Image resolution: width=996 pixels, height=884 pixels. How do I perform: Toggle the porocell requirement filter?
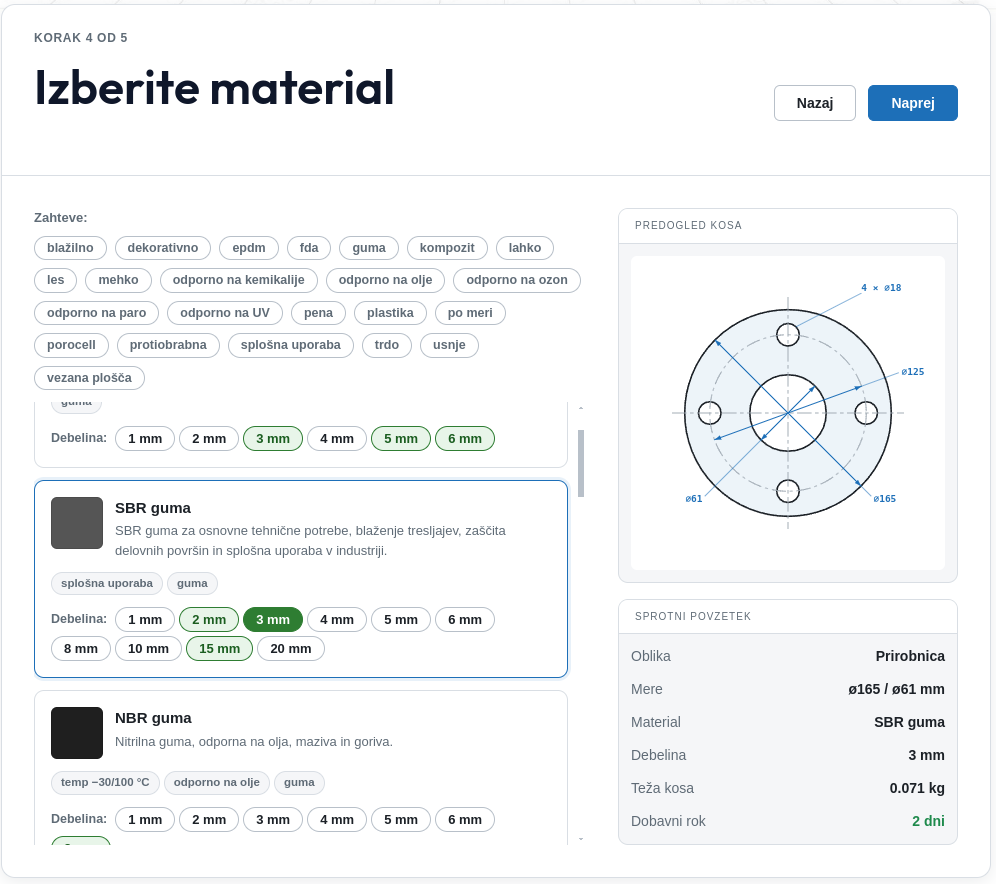coord(71,345)
